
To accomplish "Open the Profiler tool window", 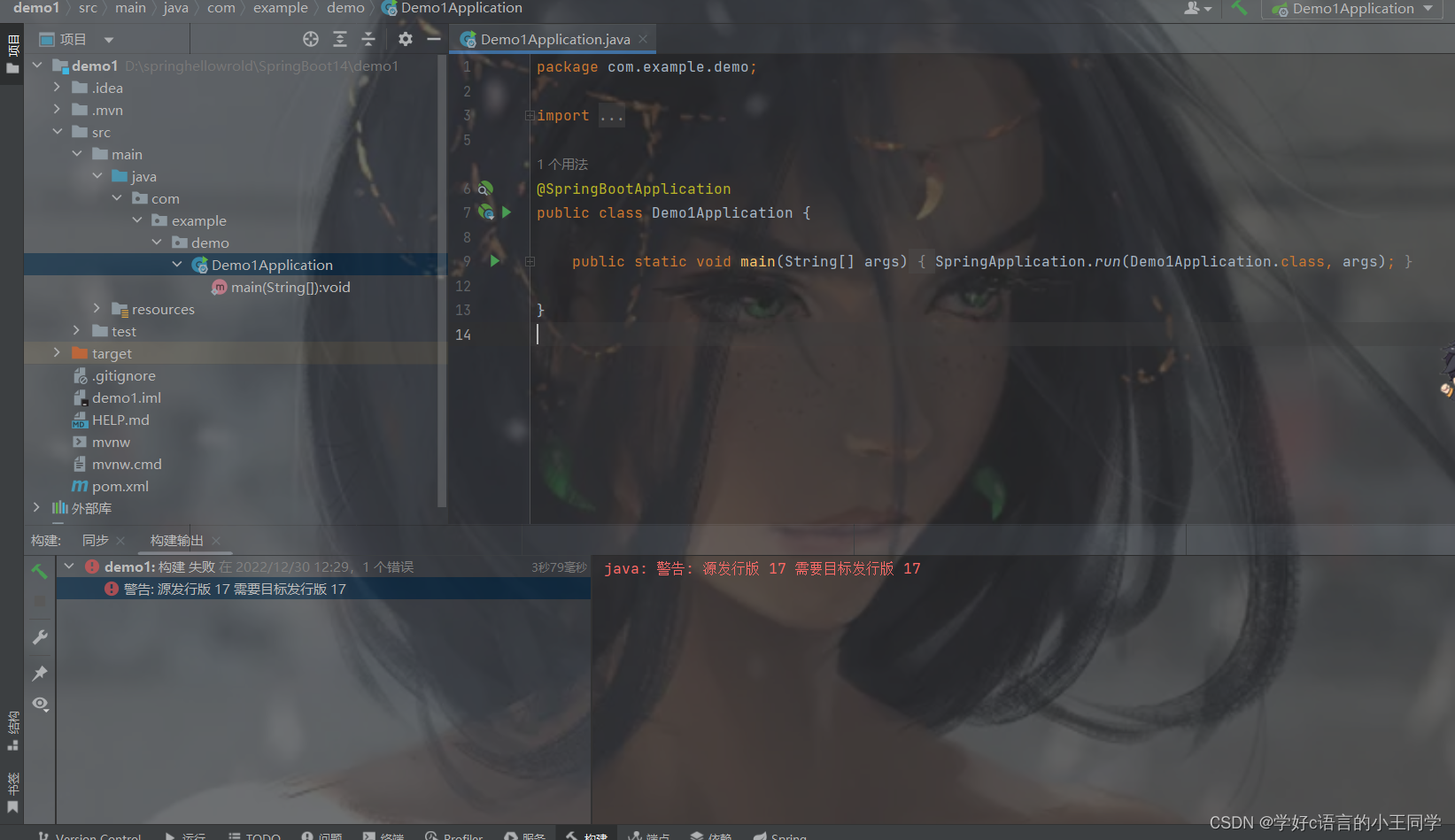I will [454, 835].
